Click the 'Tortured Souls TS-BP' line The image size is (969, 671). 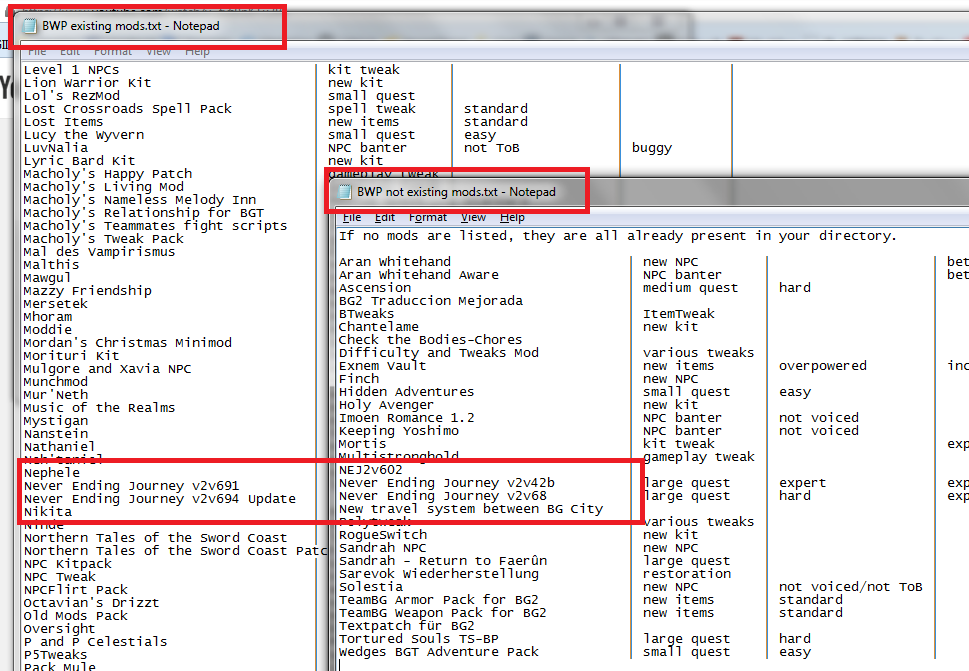[418, 639]
